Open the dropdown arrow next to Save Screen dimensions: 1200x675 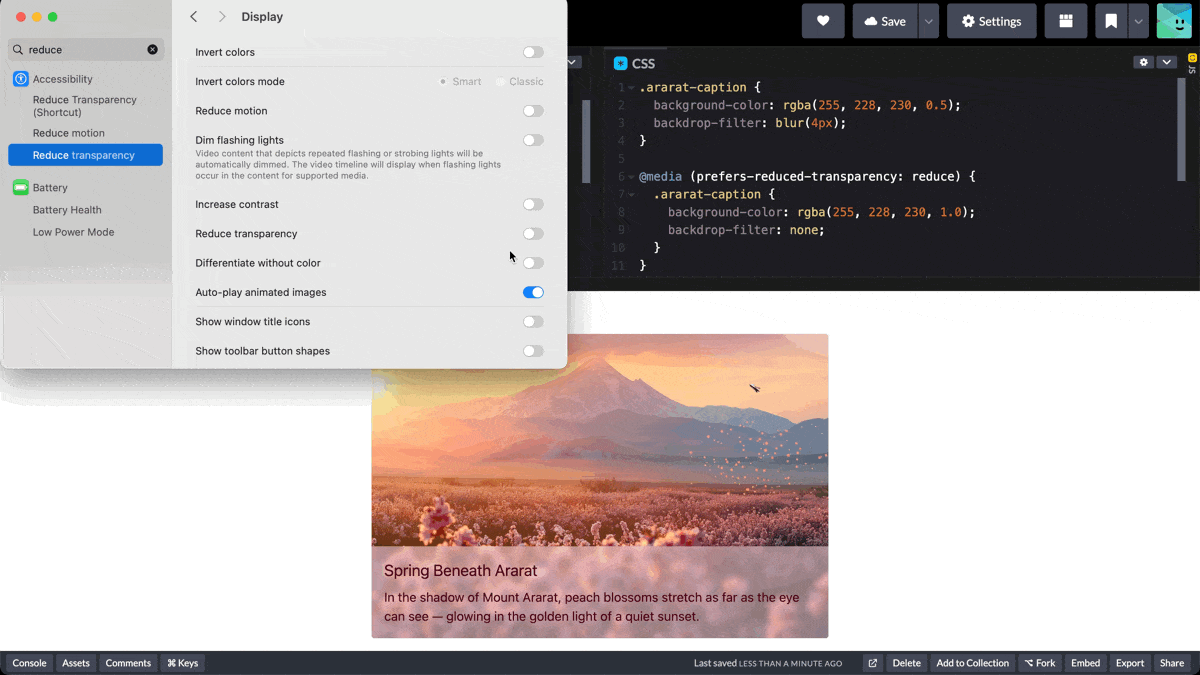click(x=929, y=21)
